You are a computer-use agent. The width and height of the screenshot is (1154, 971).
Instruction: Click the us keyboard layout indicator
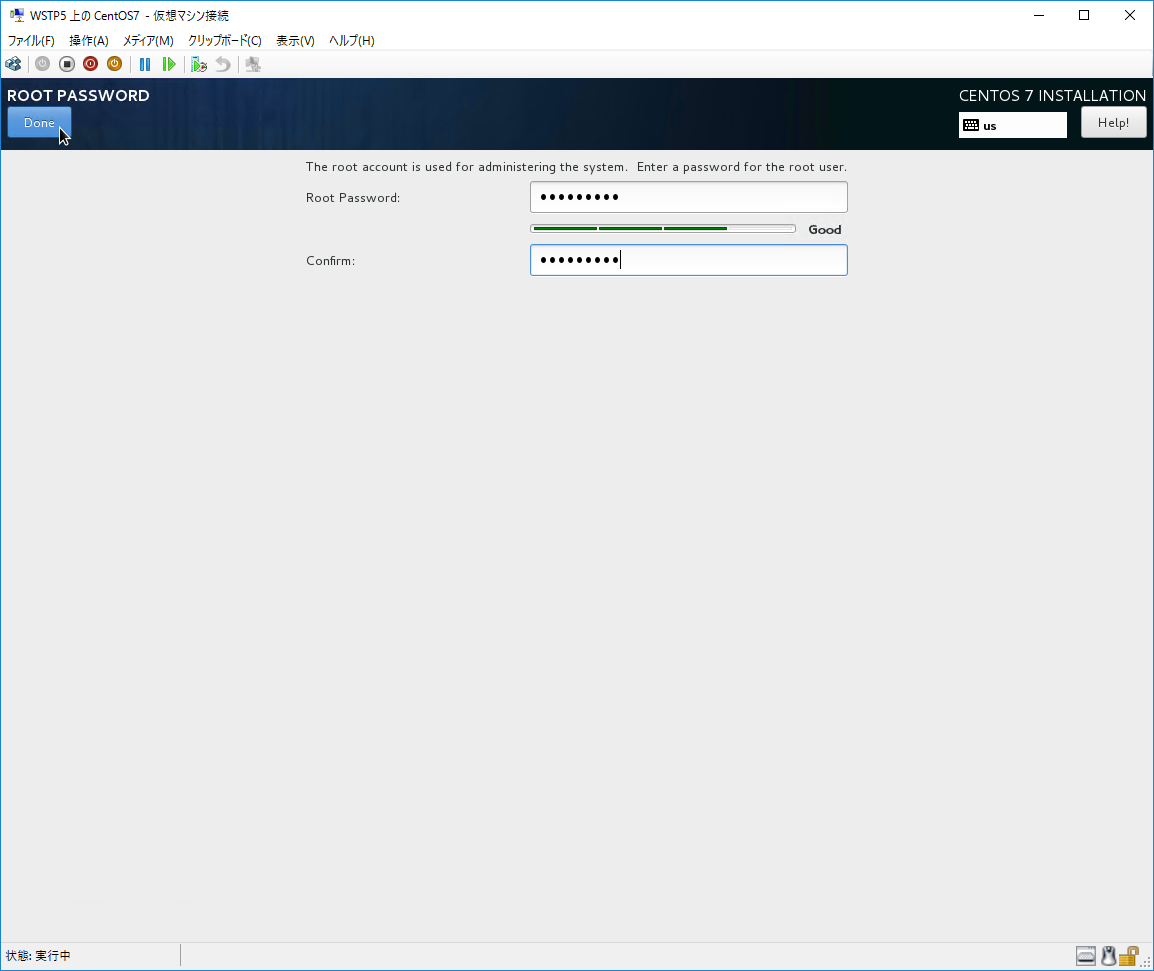(x=1012, y=125)
